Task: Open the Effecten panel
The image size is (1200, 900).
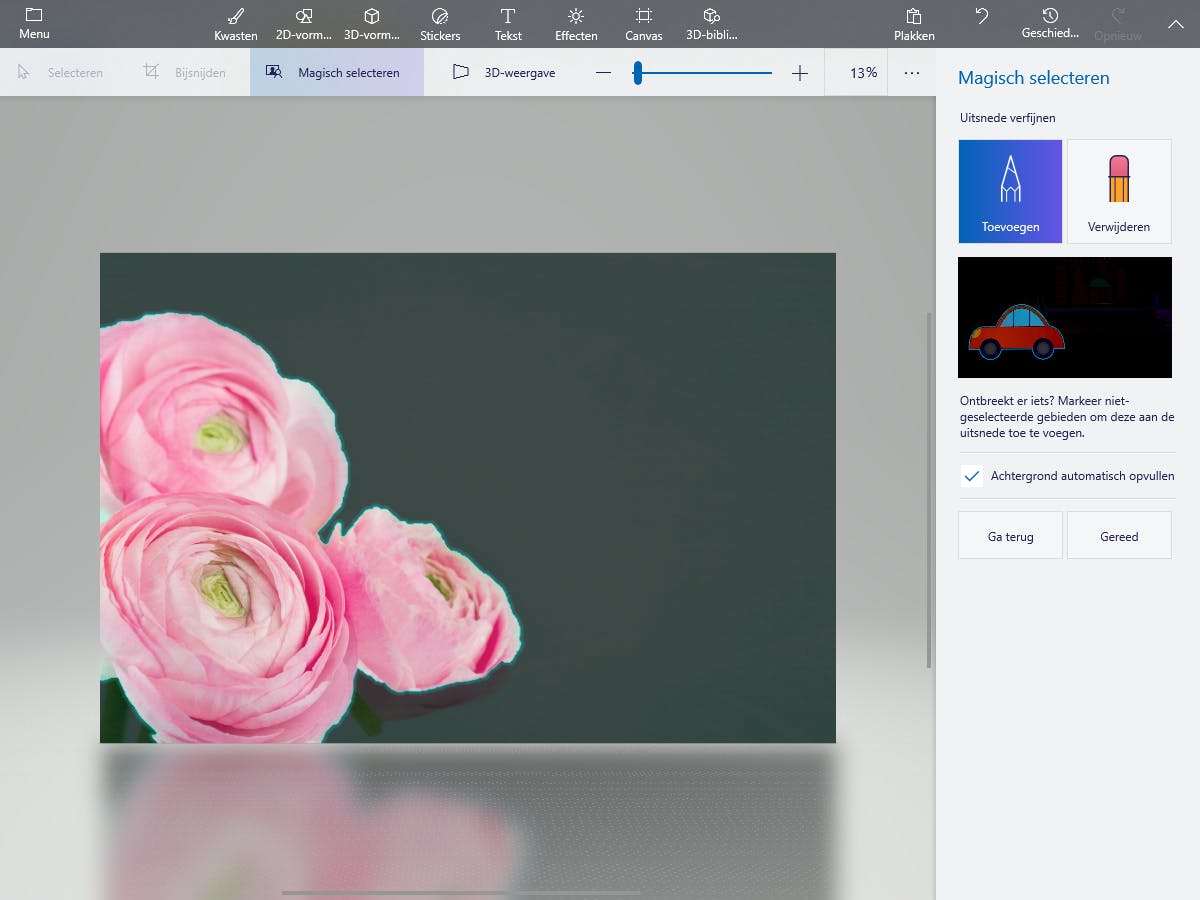Action: [x=576, y=24]
